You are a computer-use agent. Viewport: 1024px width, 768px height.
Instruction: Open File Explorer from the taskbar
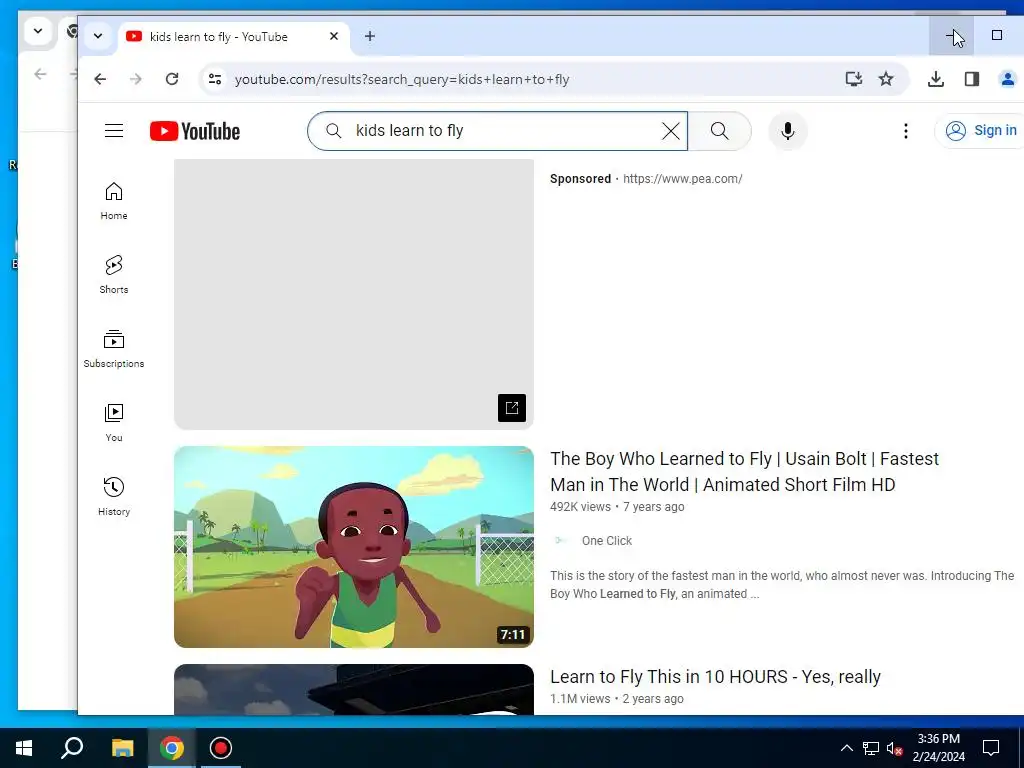pyautogui.click(x=122, y=748)
